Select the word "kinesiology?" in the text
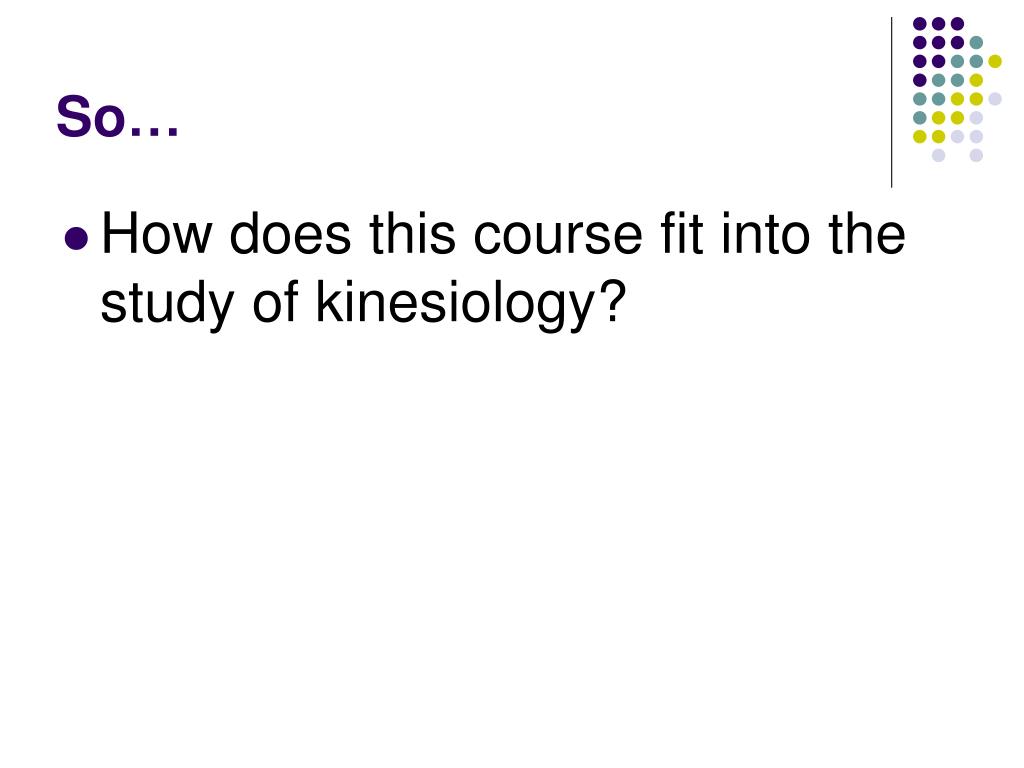 pyautogui.click(x=471, y=304)
